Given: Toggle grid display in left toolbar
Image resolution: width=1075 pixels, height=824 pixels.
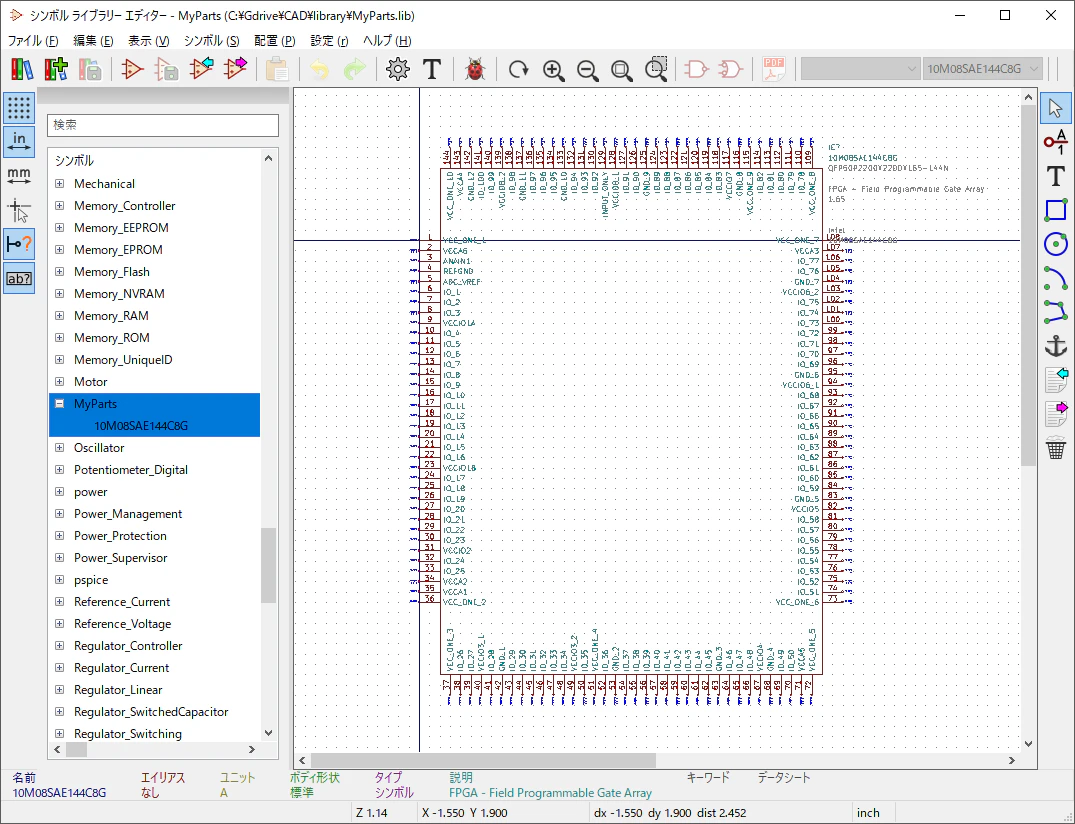Looking at the screenshot, I should (x=19, y=108).
